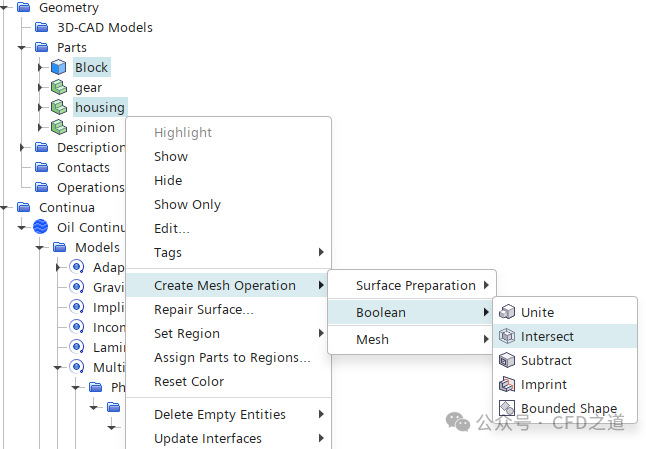646x449 pixels.
Task: Click Assign Parts to Regions option
Action: tap(232, 357)
